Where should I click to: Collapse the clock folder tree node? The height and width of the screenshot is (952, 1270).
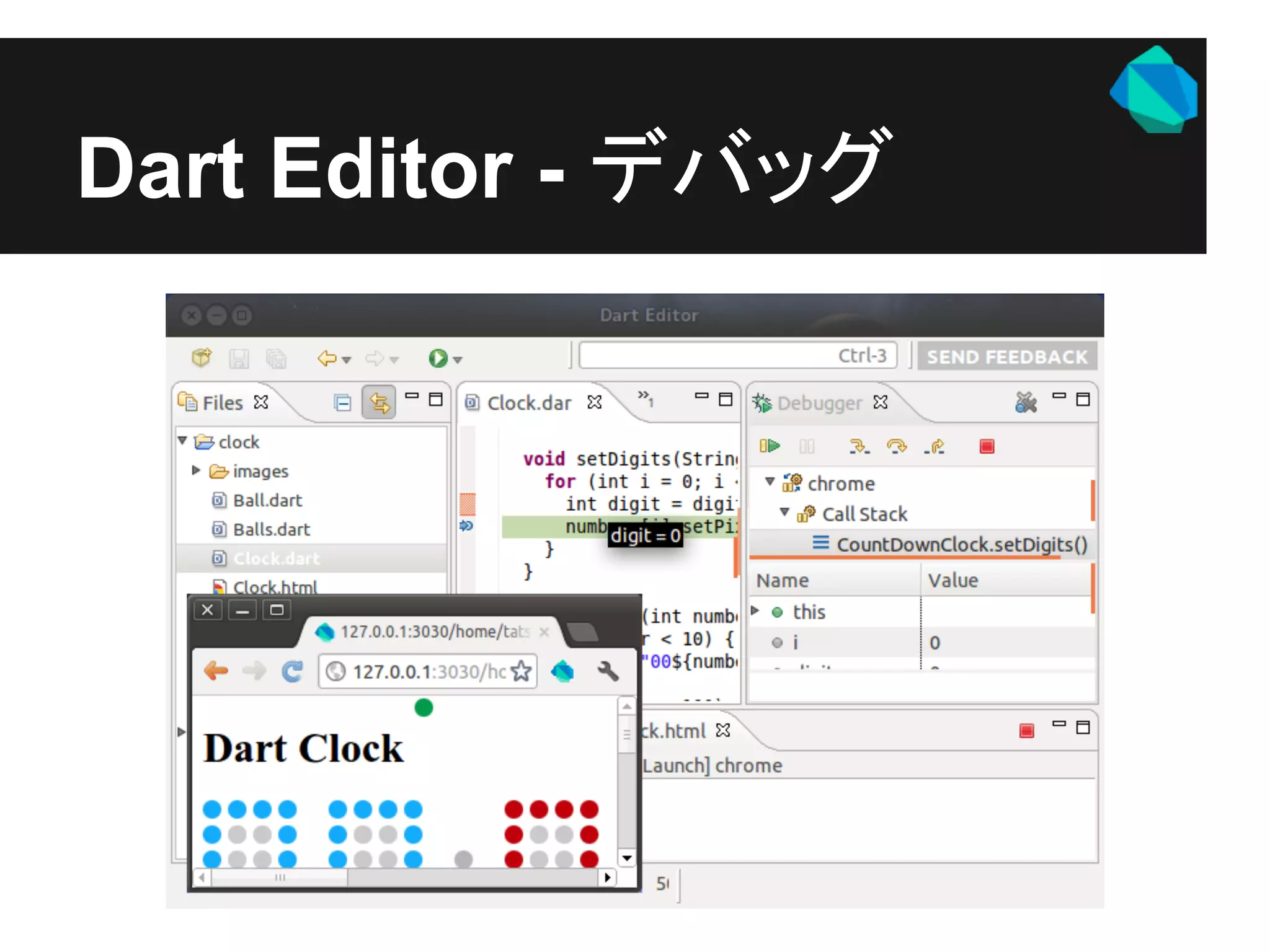[x=182, y=441]
